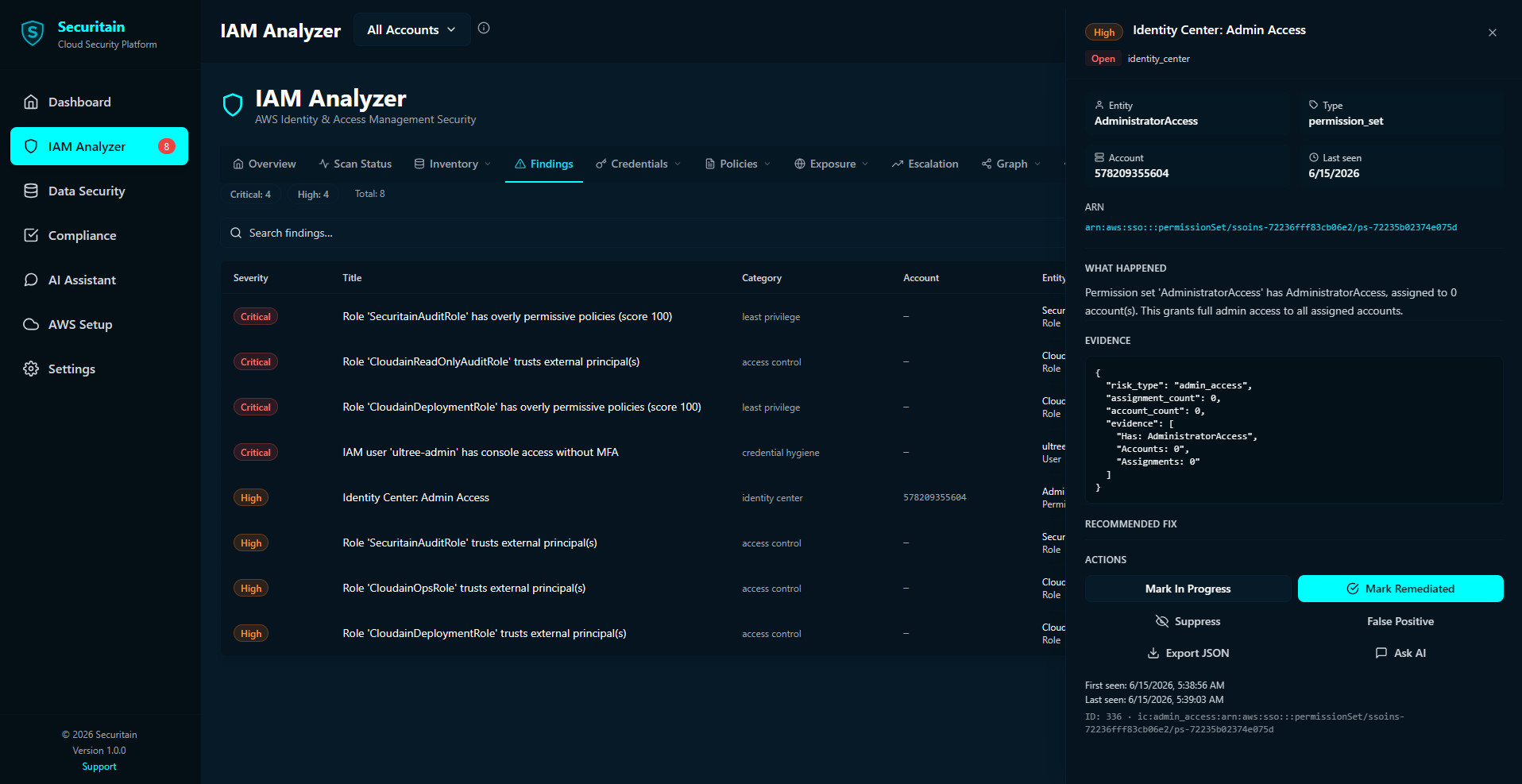This screenshot has height=784, width=1522.
Task: Click the Total: 8 count
Action: [370, 194]
